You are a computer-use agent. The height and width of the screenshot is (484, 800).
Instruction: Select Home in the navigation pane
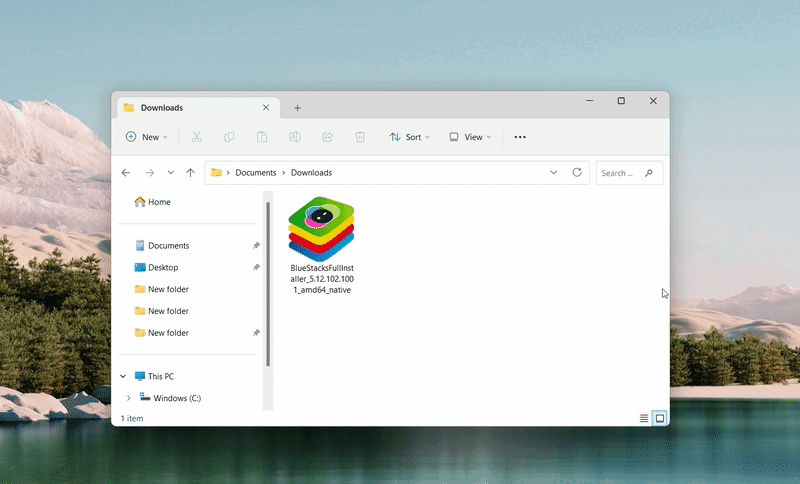coord(153,202)
